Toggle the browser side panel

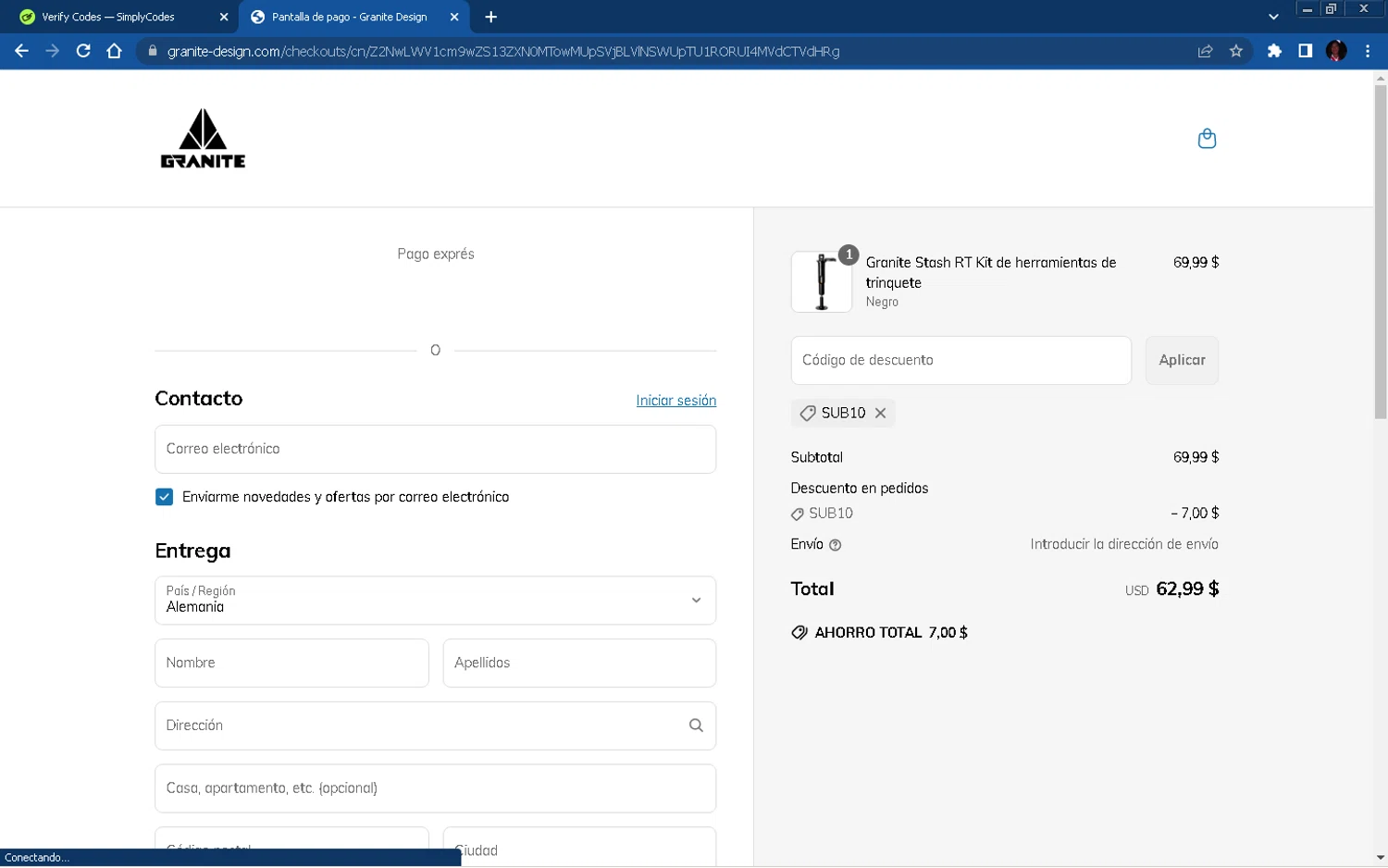1305,51
